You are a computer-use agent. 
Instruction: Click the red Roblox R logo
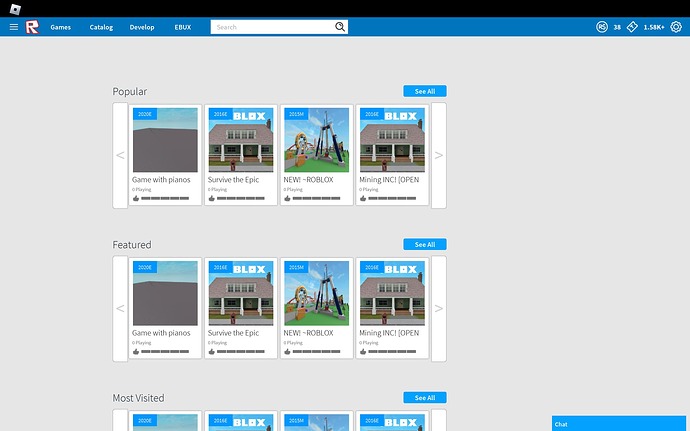coord(32,27)
